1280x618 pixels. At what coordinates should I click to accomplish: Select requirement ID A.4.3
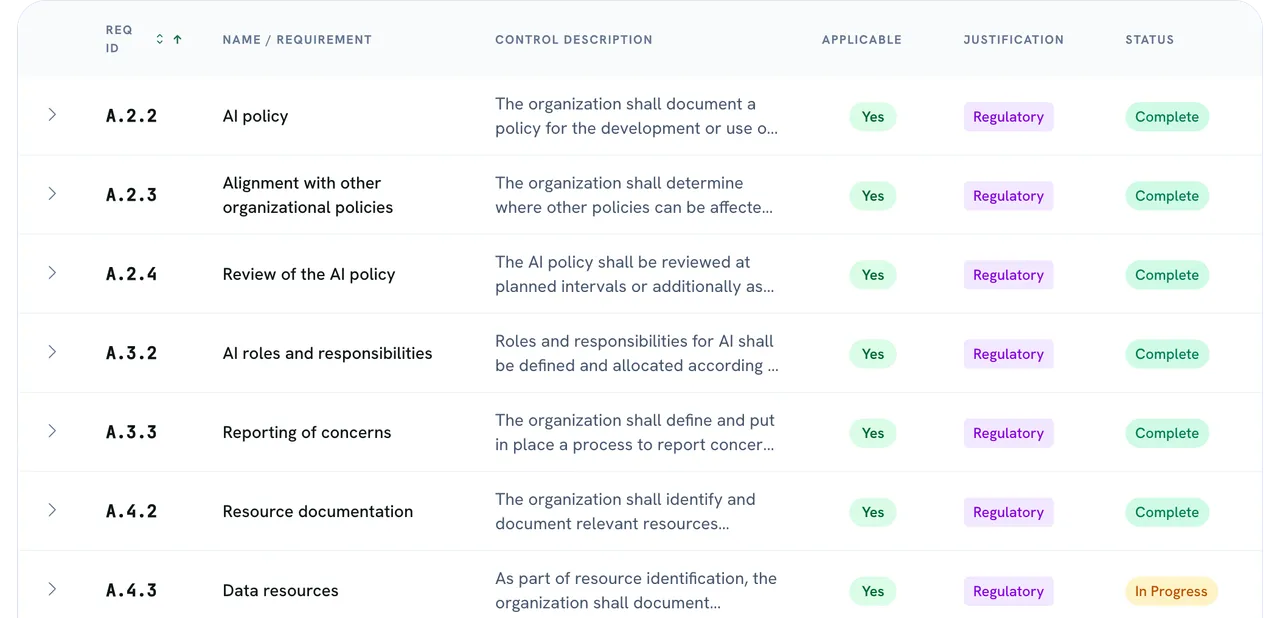(132, 590)
